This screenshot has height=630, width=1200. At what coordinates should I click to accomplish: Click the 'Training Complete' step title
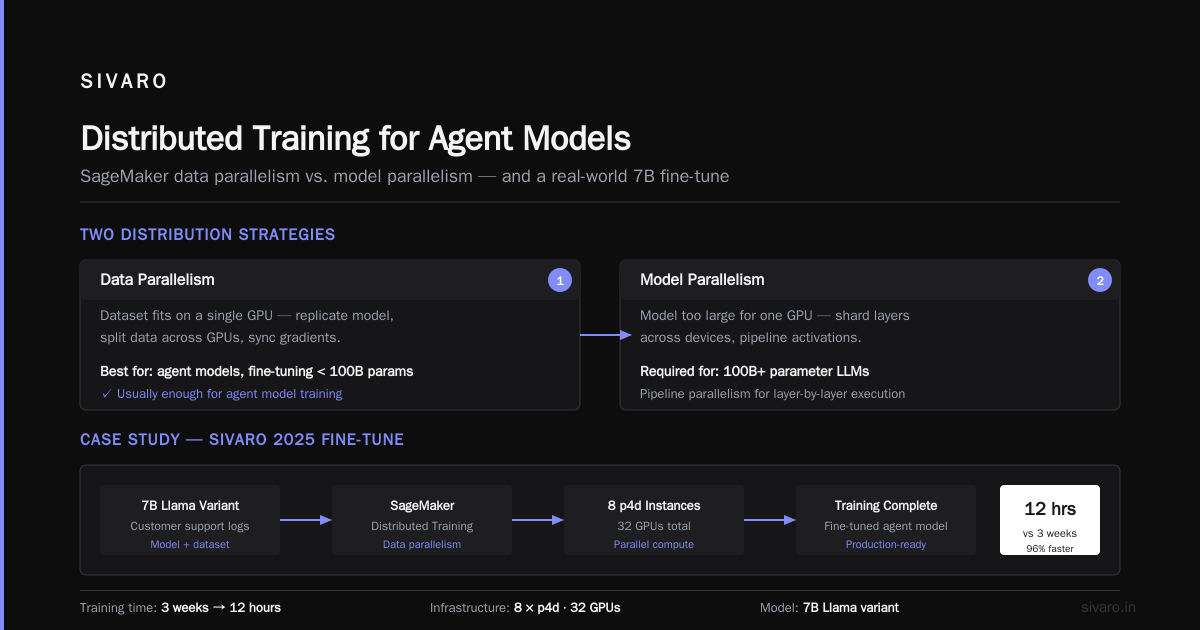(886, 506)
